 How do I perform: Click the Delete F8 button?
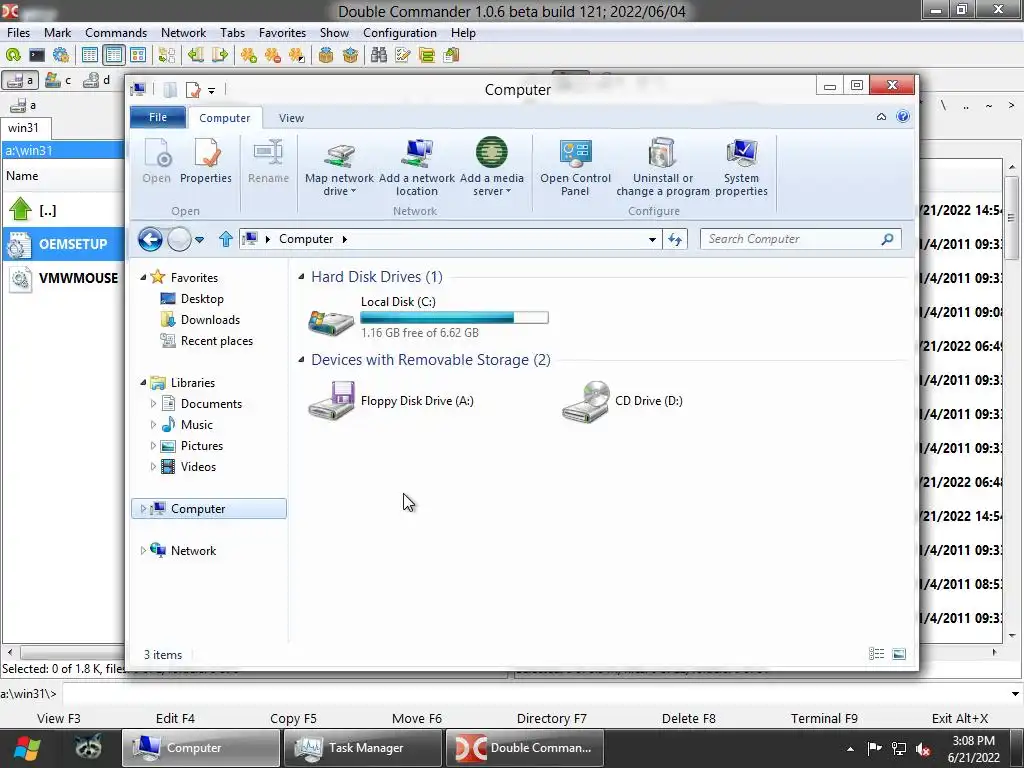[689, 718]
